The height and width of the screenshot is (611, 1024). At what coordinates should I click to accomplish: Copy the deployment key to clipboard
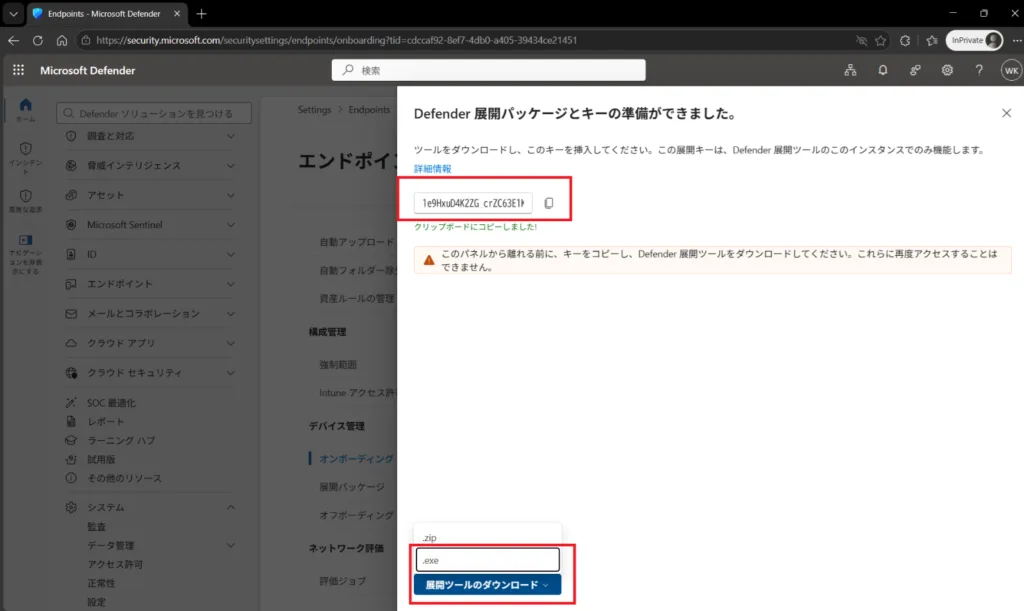[x=549, y=203]
